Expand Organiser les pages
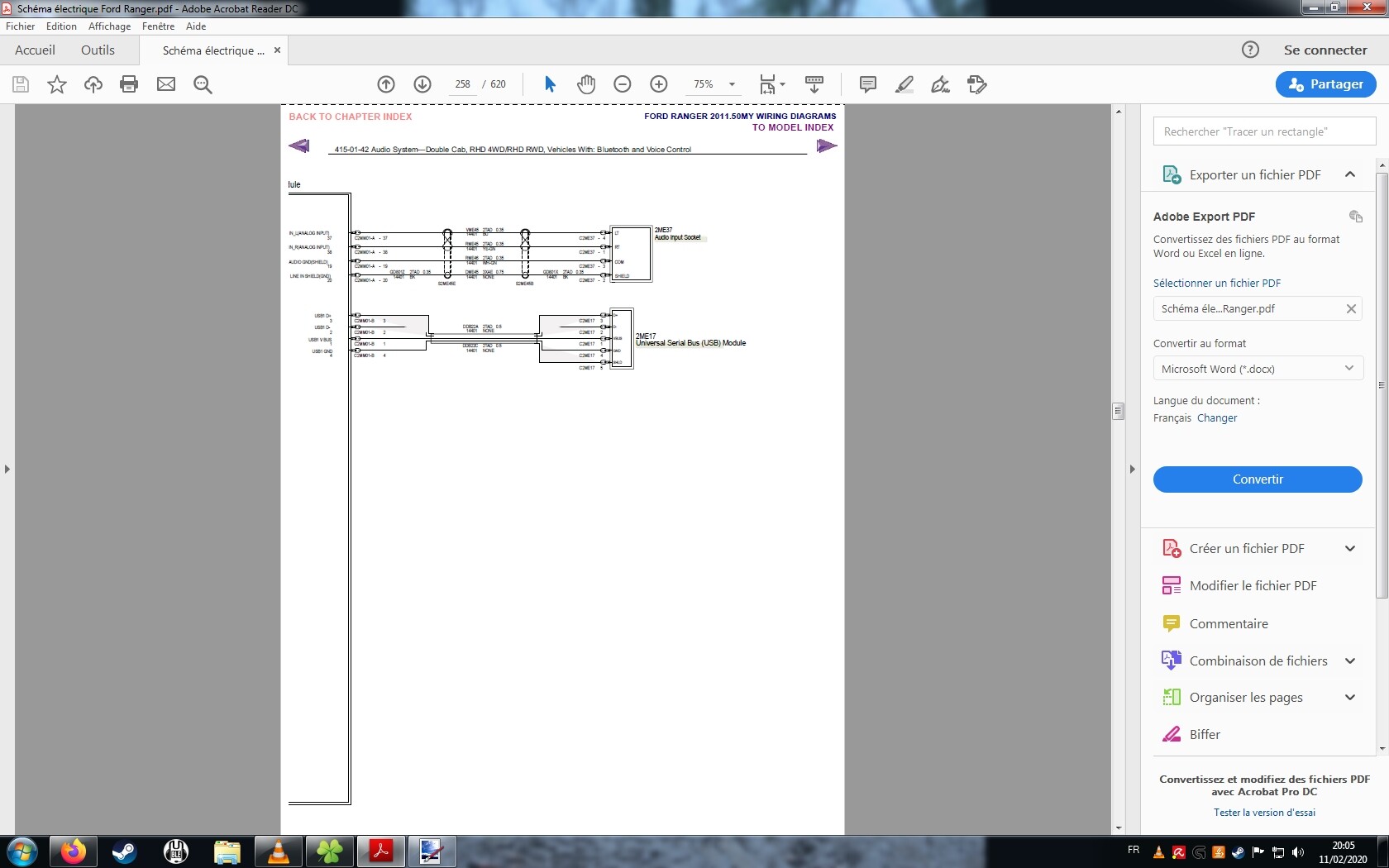The height and width of the screenshot is (868, 1389). (1350, 697)
